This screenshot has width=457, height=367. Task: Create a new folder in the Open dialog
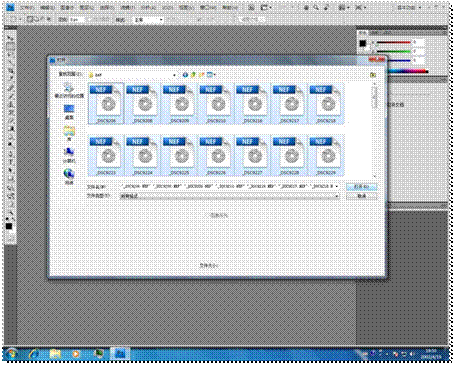coord(201,75)
